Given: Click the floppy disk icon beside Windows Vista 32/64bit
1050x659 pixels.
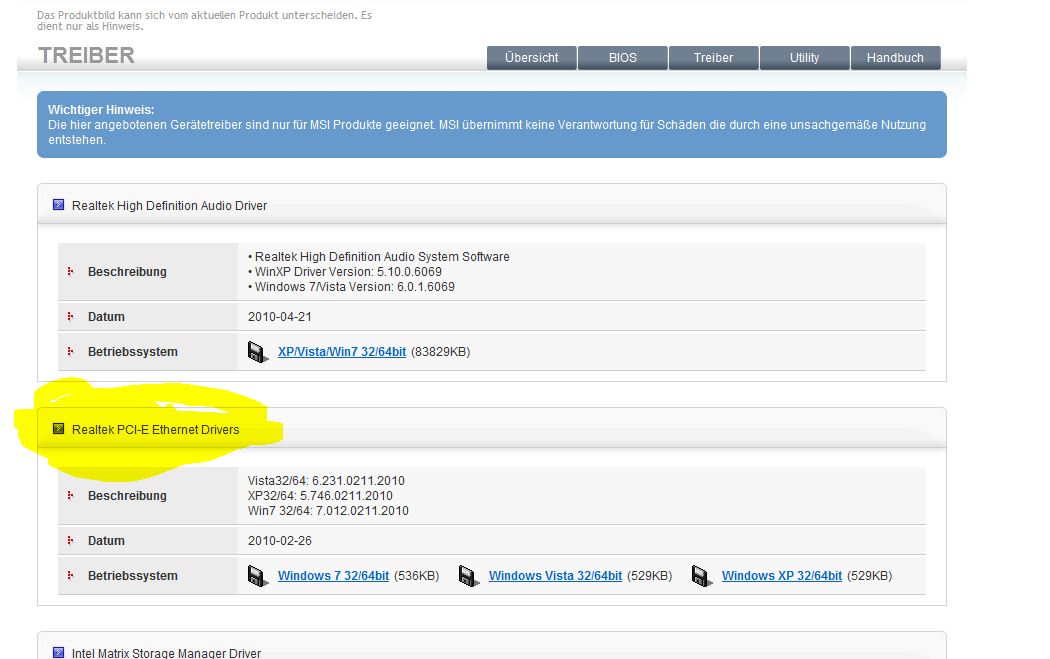Looking at the screenshot, I should [469, 576].
